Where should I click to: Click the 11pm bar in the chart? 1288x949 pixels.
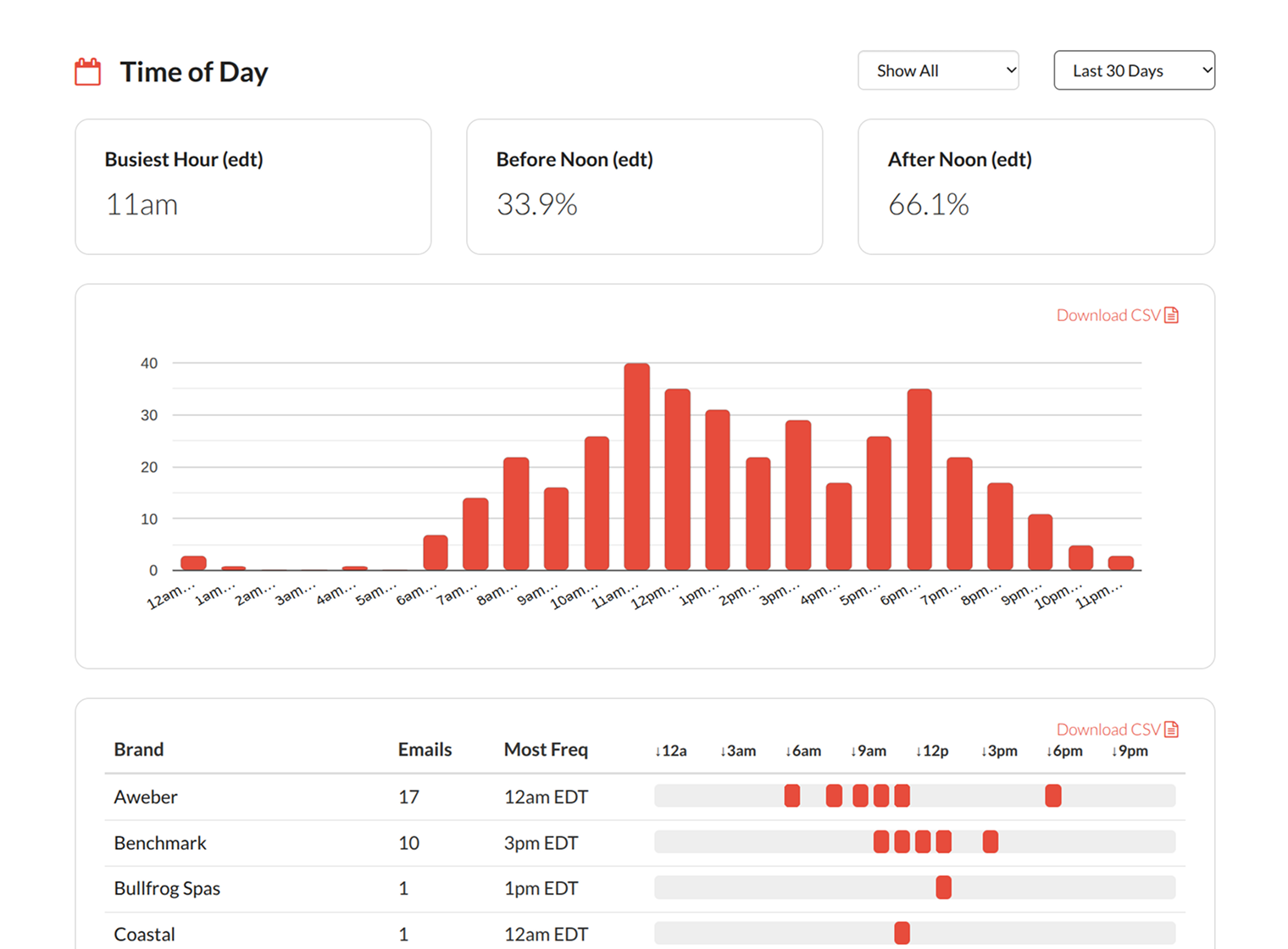(1121, 563)
